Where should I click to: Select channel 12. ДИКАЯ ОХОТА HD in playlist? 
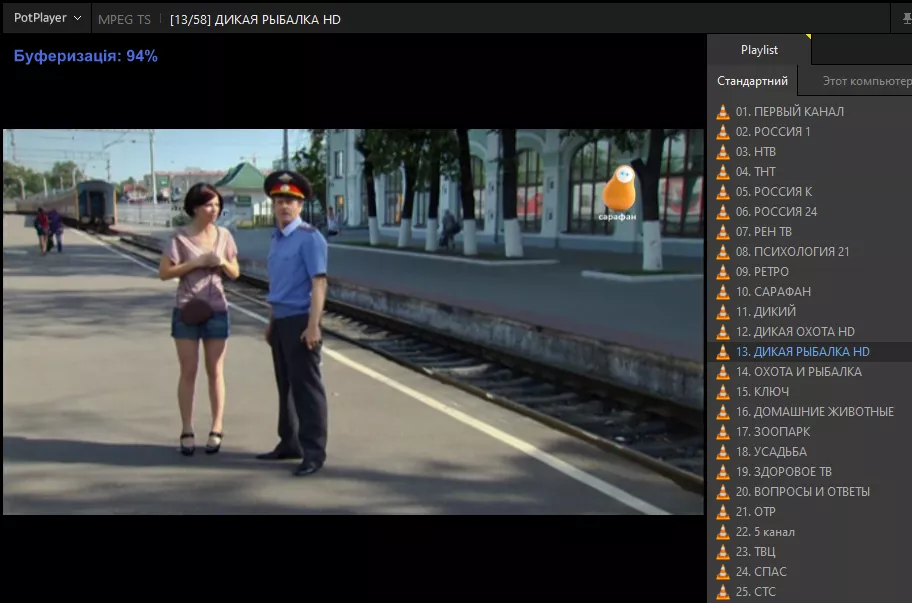point(810,332)
